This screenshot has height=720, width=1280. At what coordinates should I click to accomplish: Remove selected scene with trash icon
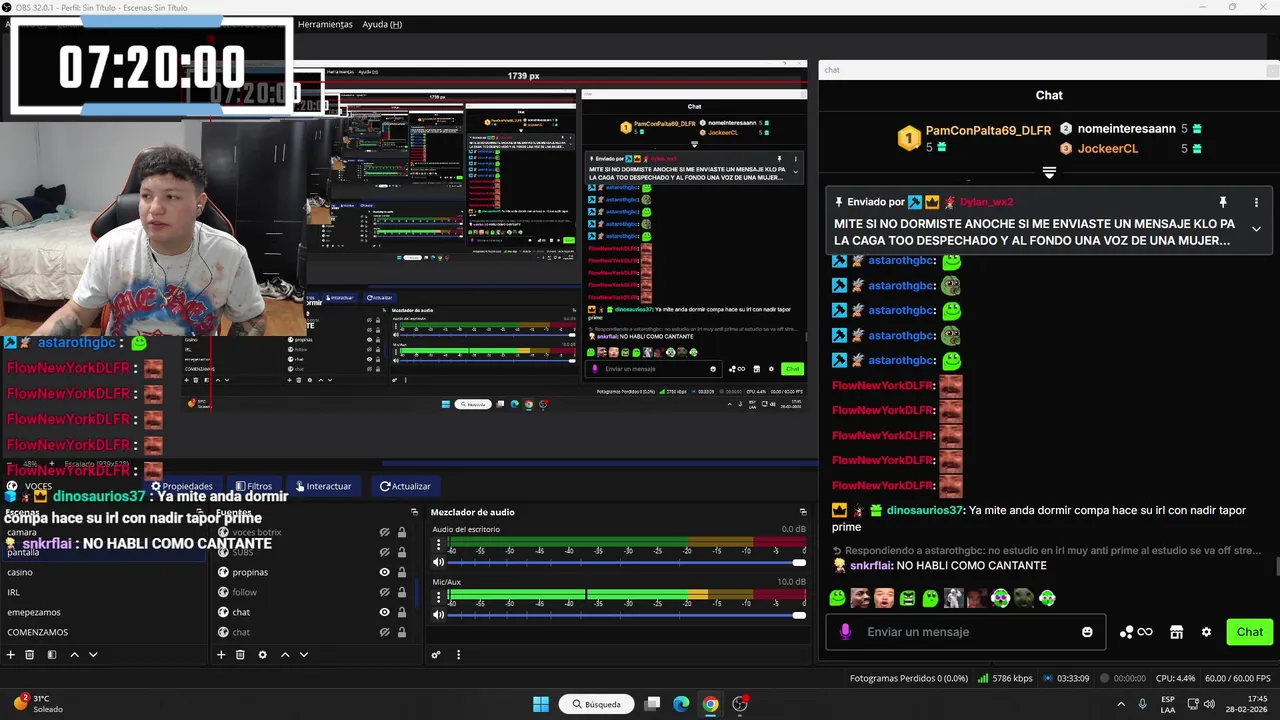point(30,655)
